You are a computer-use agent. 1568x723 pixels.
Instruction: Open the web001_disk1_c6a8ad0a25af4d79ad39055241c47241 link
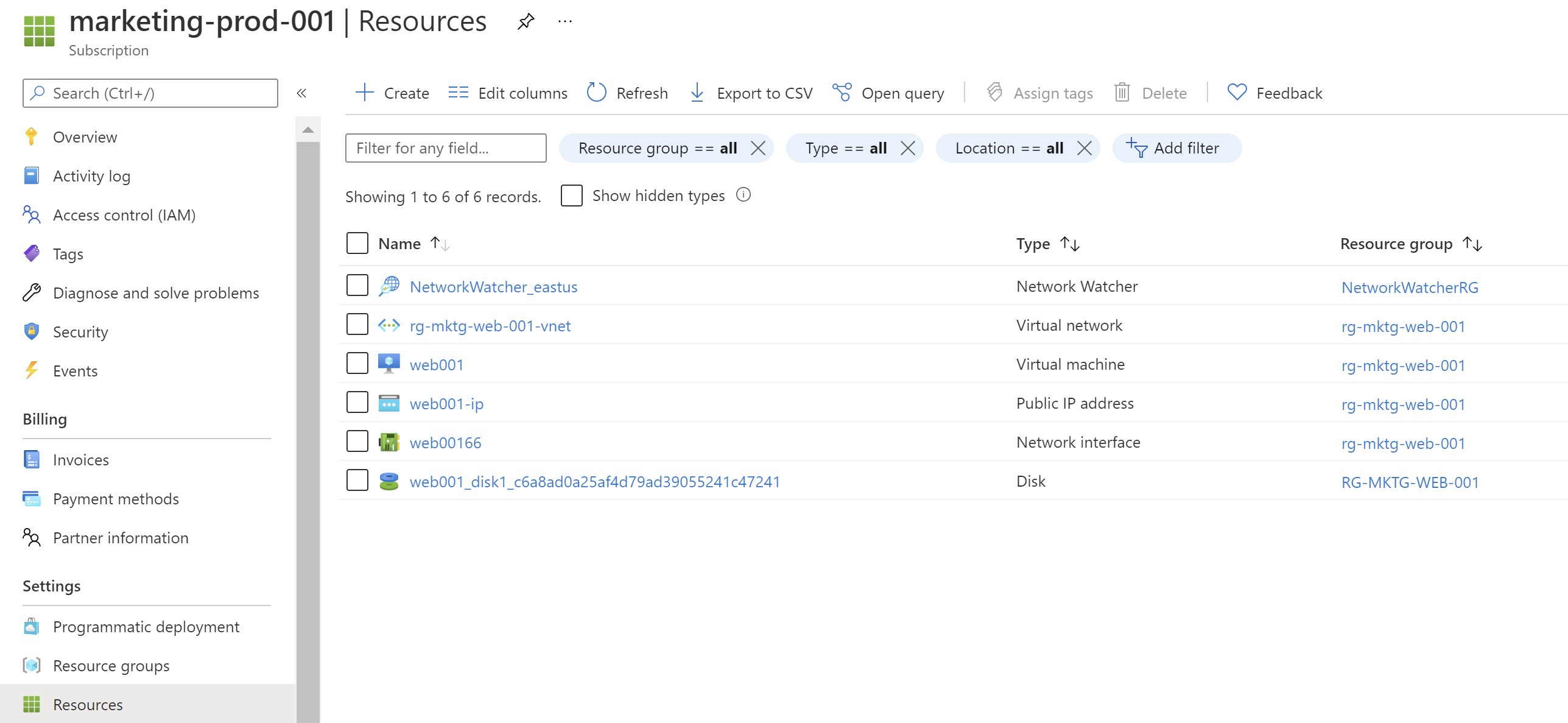coord(595,482)
